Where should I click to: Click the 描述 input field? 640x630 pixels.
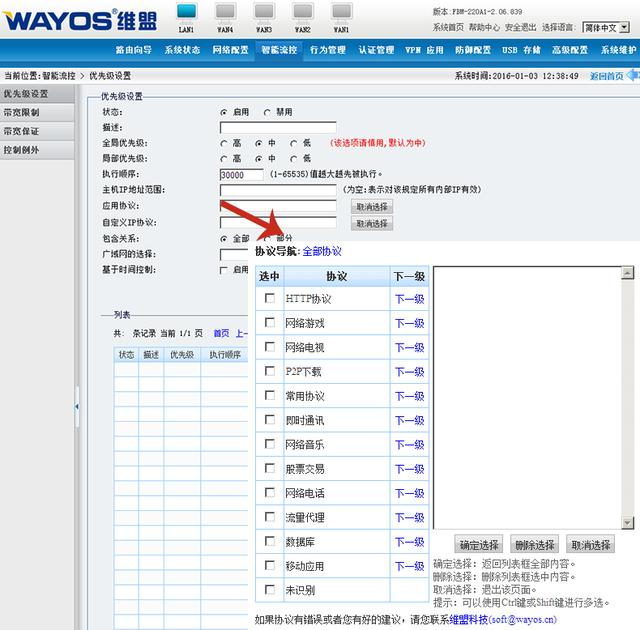278,128
